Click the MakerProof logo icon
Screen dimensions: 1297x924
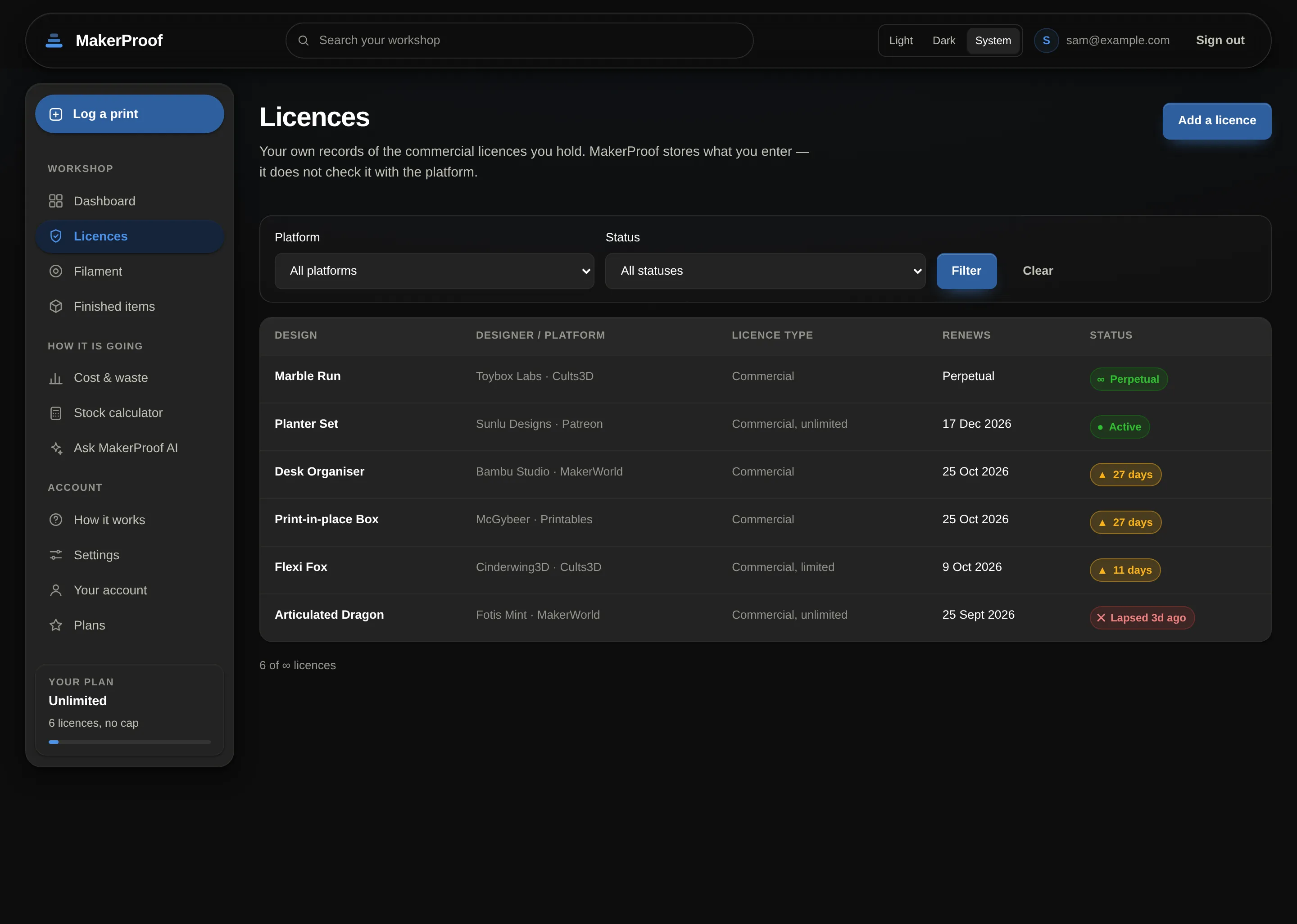54,41
